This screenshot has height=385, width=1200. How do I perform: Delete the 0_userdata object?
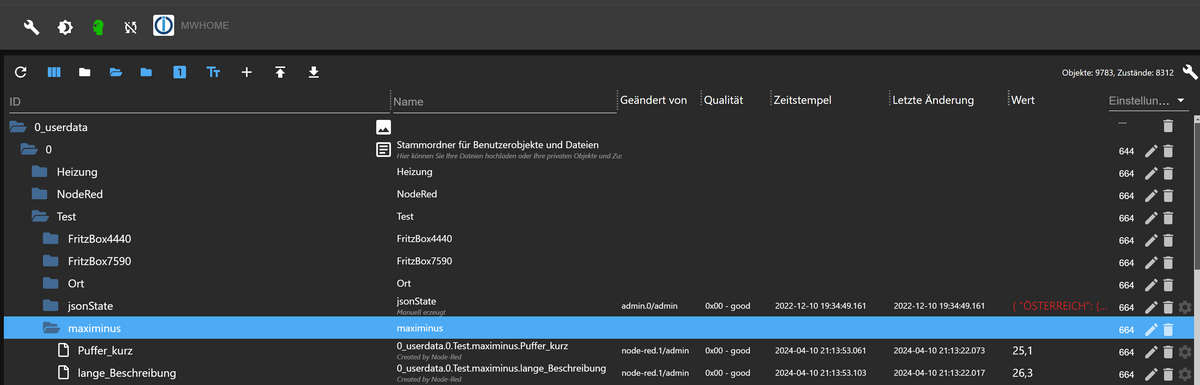(x=1168, y=126)
